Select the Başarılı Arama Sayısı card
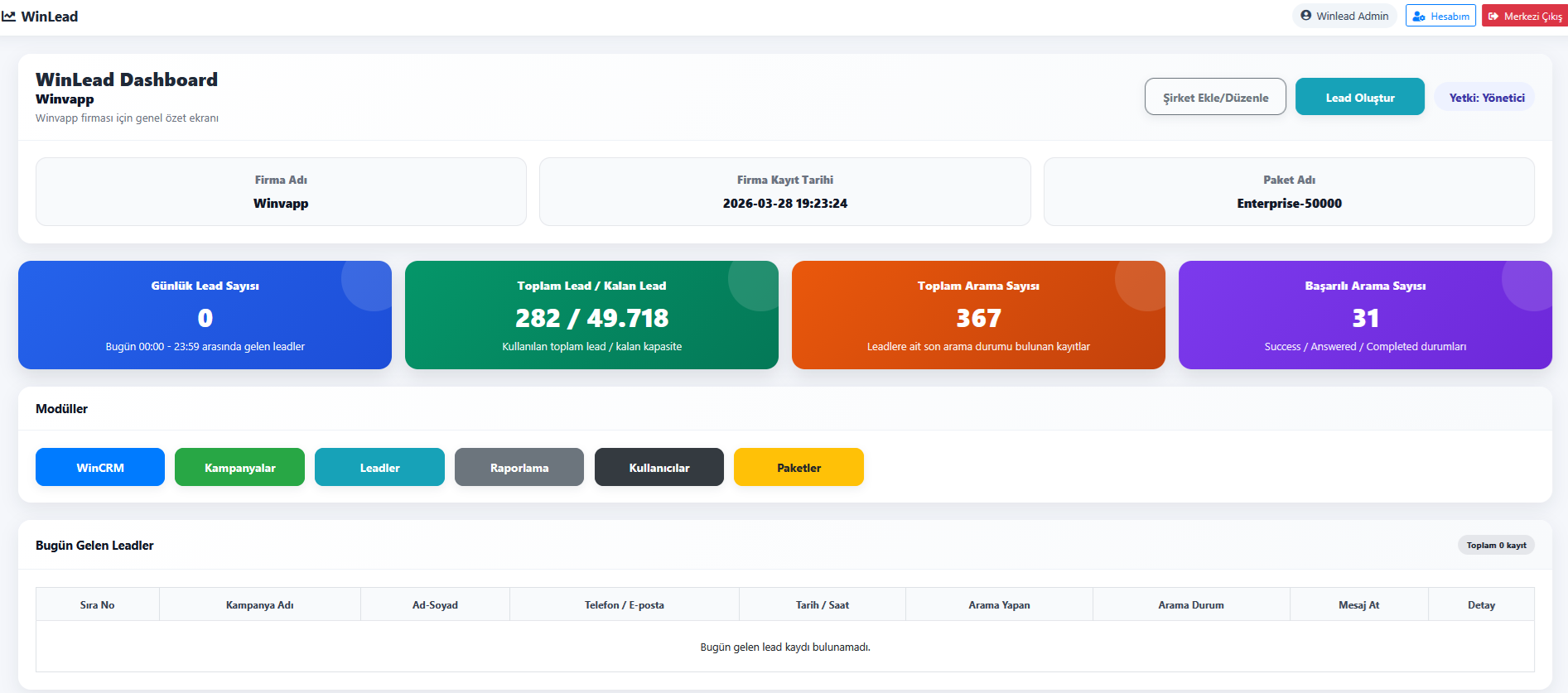 [1365, 315]
